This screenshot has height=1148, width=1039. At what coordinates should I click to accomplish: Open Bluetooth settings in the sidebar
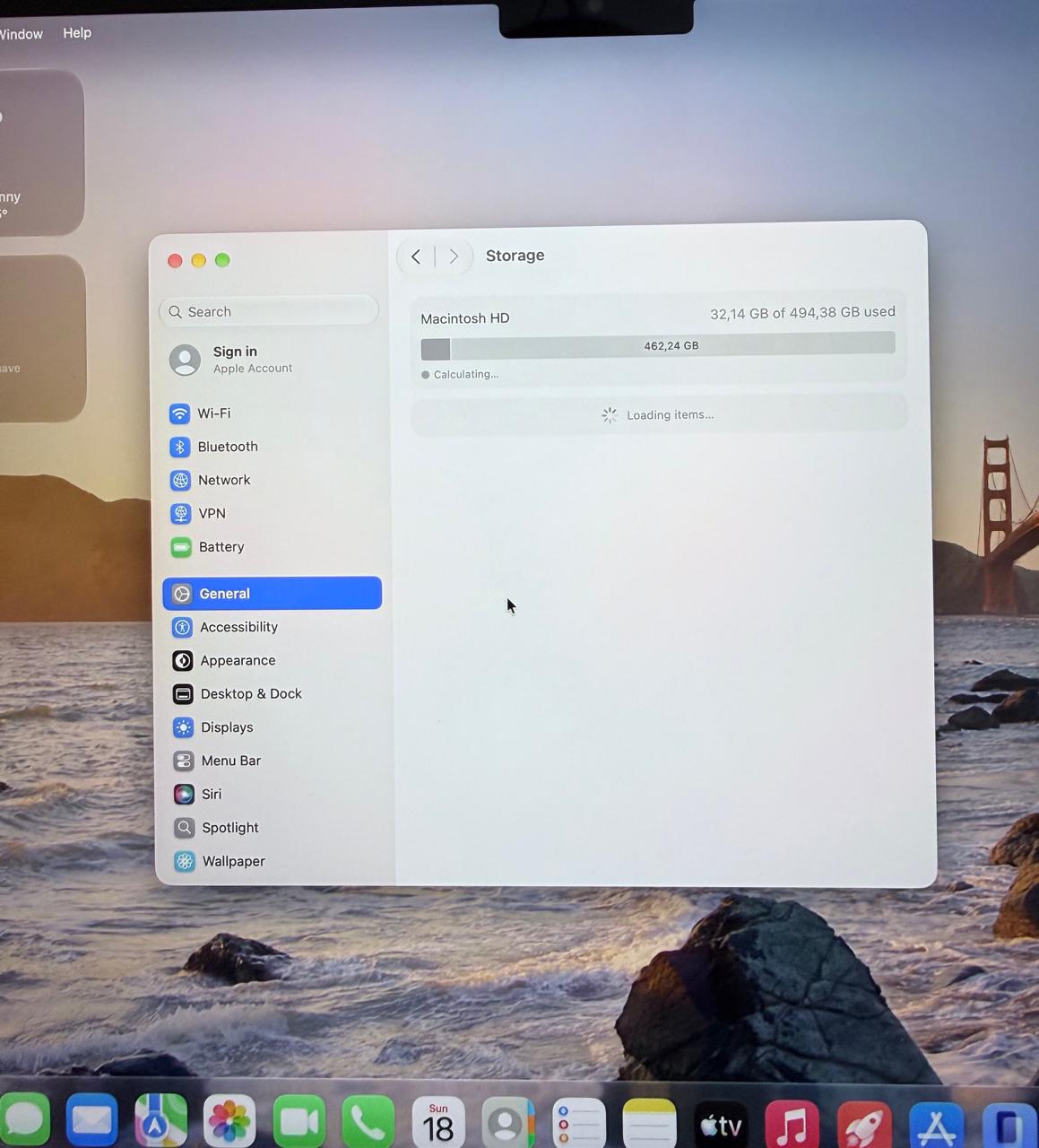click(272, 447)
